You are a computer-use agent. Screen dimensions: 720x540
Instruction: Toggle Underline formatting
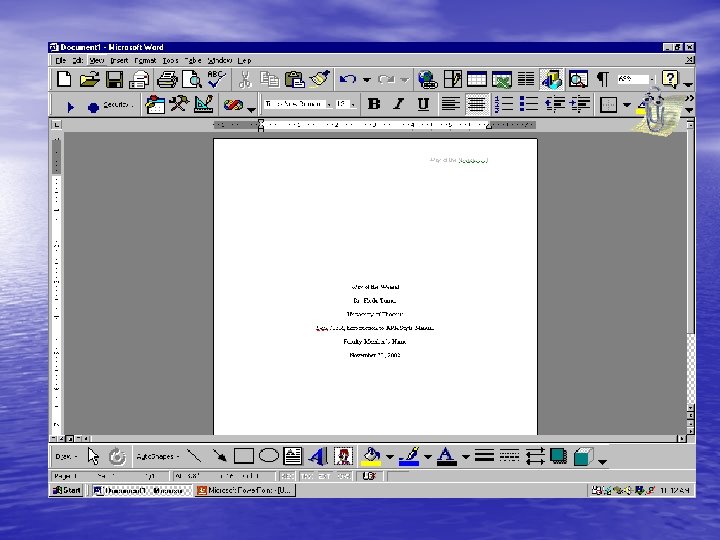point(423,104)
